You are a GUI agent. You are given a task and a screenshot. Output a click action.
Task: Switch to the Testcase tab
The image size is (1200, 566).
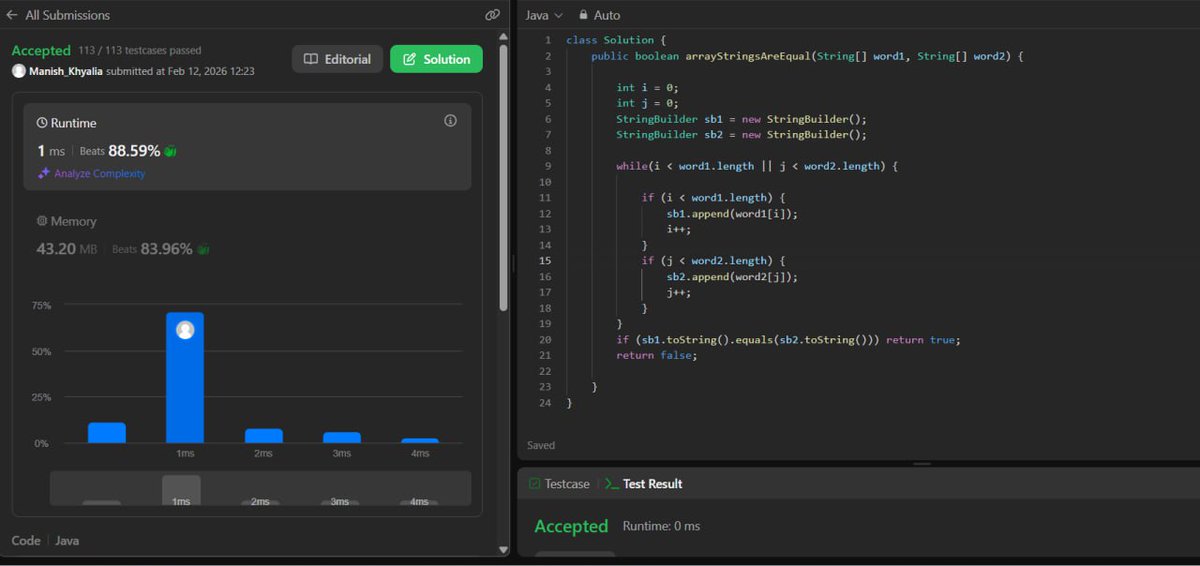click(559, 484)
